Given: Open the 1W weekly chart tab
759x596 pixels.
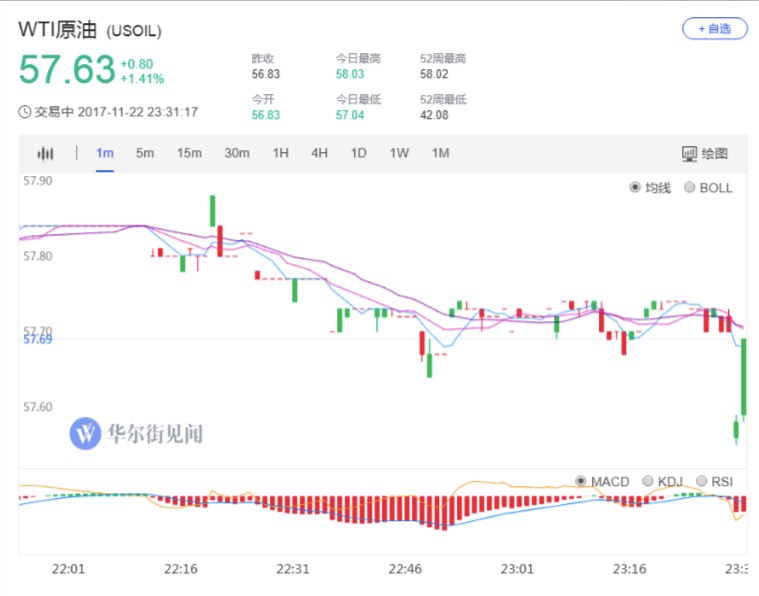Looking at the screenshot, I should point(399,153).
